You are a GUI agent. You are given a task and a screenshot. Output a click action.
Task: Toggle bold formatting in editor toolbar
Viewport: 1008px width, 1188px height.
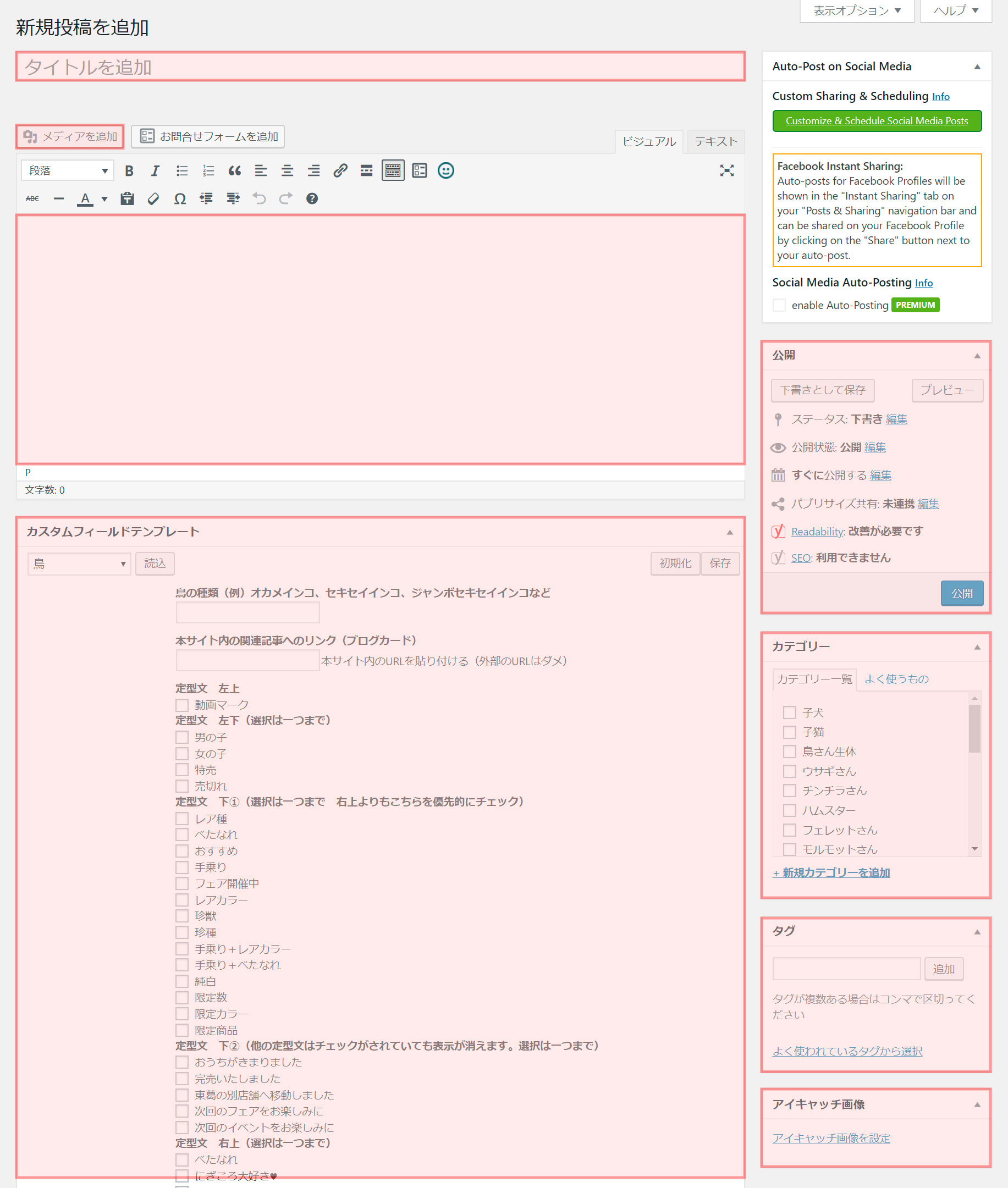point(129,171)
